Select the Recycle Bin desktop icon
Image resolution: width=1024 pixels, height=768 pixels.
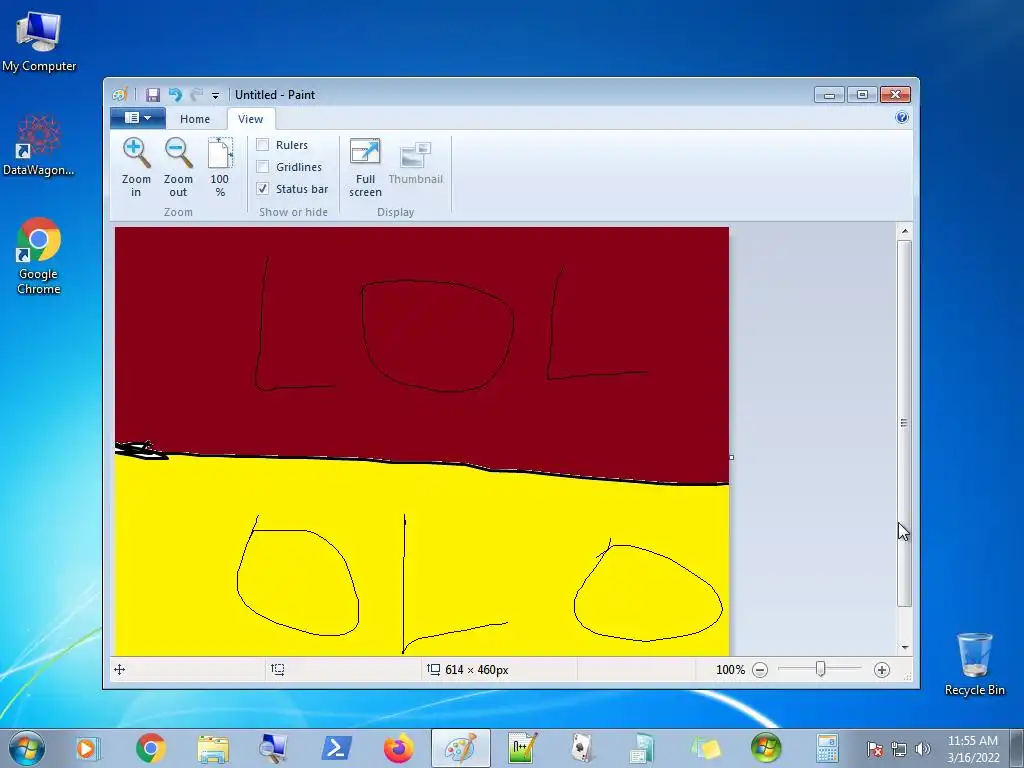[x=974, y=664]
